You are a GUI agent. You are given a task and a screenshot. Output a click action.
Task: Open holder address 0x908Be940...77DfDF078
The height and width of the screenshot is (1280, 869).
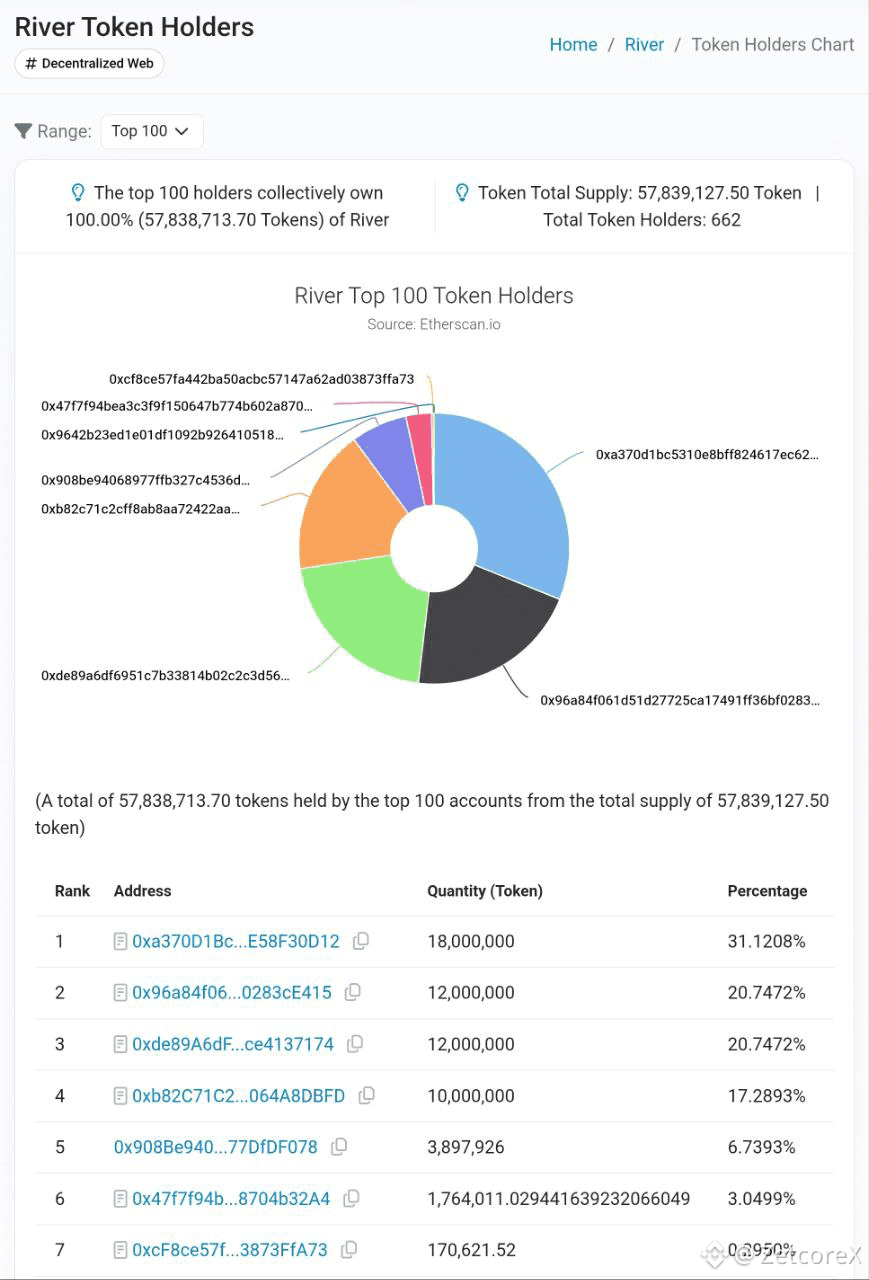click(215, 1147)
